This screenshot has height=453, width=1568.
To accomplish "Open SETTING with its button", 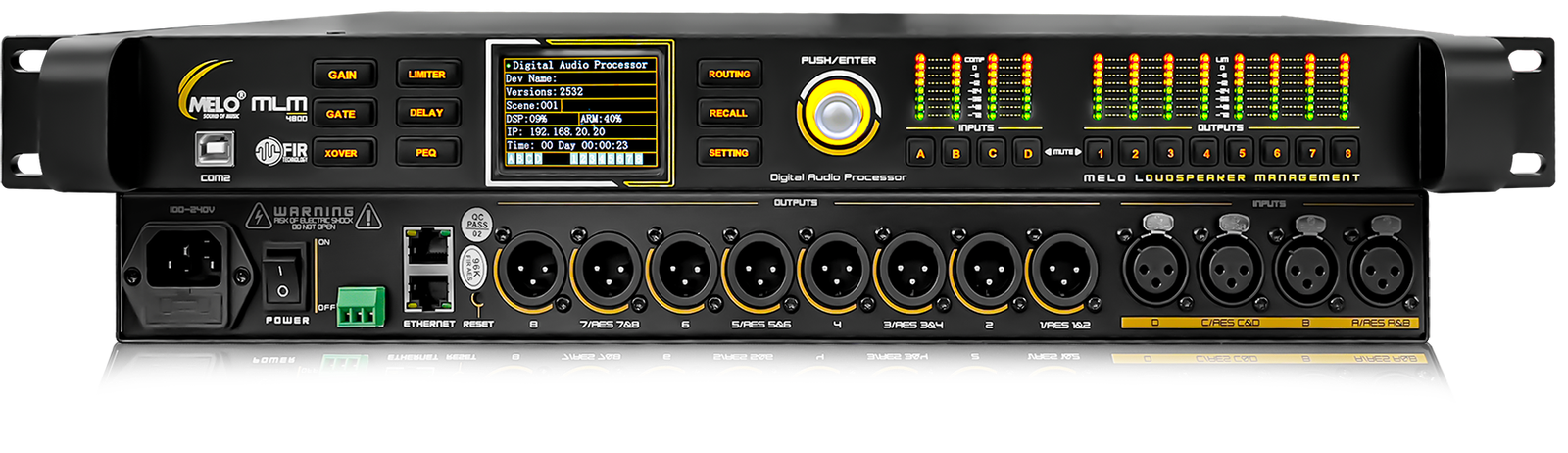I will click(x=728, y=153).
